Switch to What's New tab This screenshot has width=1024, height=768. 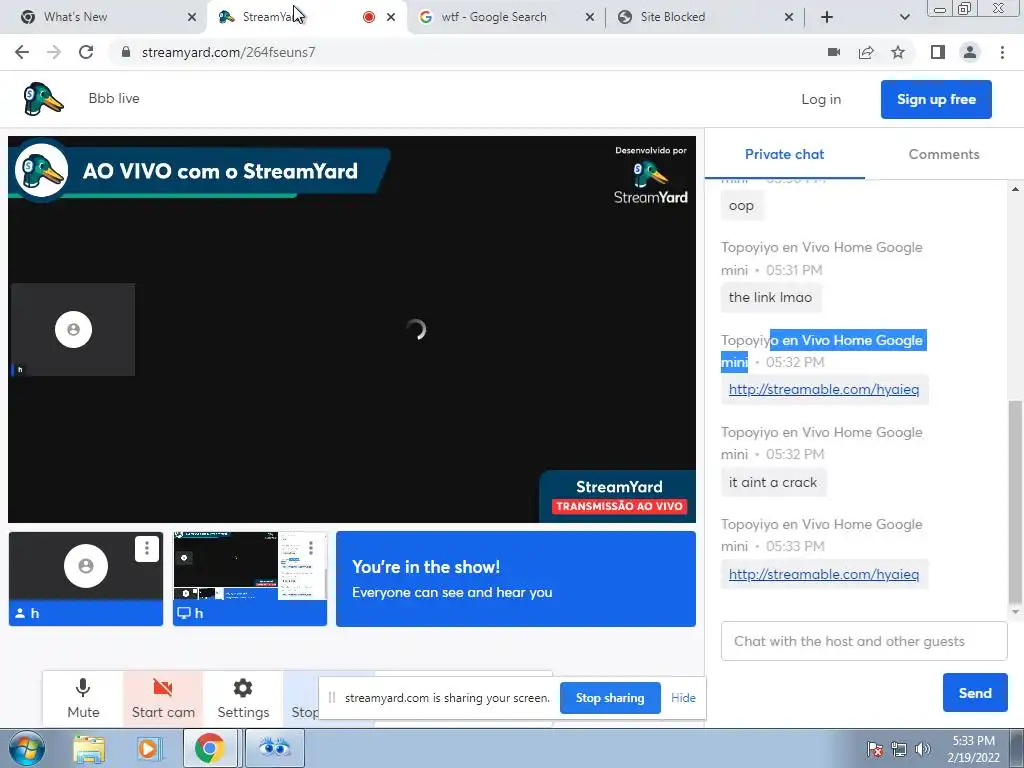(104, 17)
